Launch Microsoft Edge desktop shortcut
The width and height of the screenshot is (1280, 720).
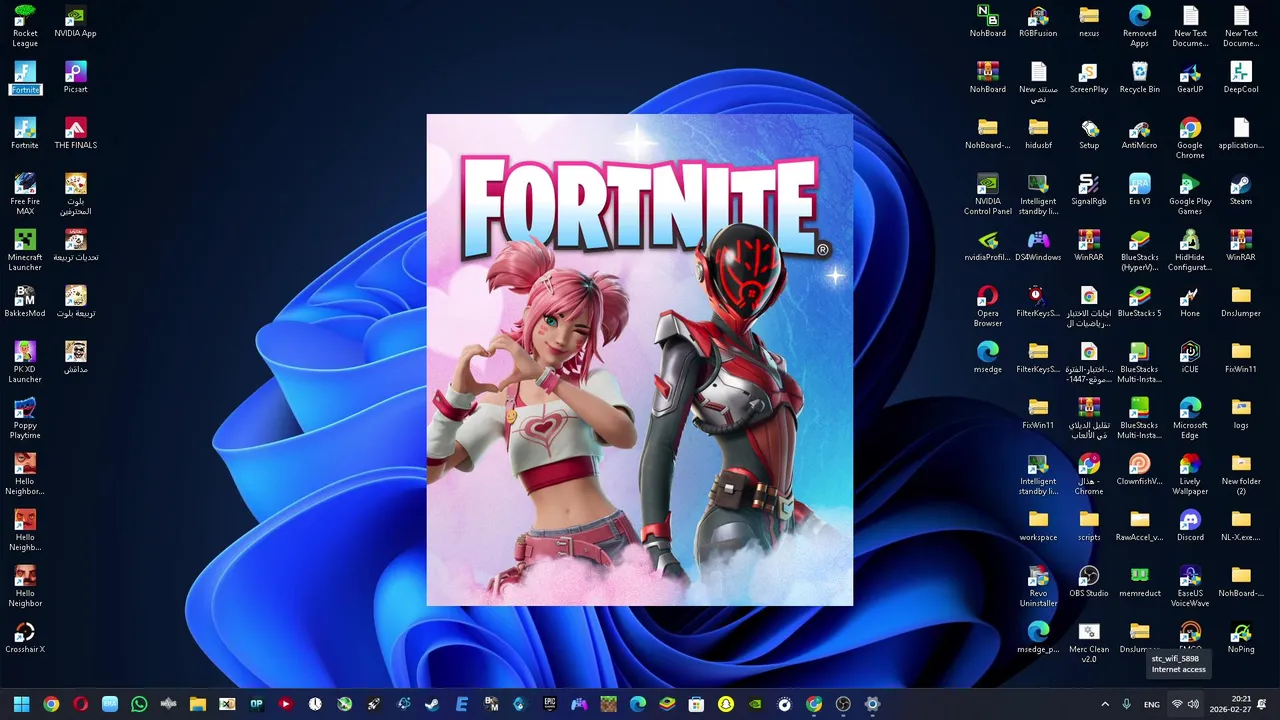point(1190,418)
